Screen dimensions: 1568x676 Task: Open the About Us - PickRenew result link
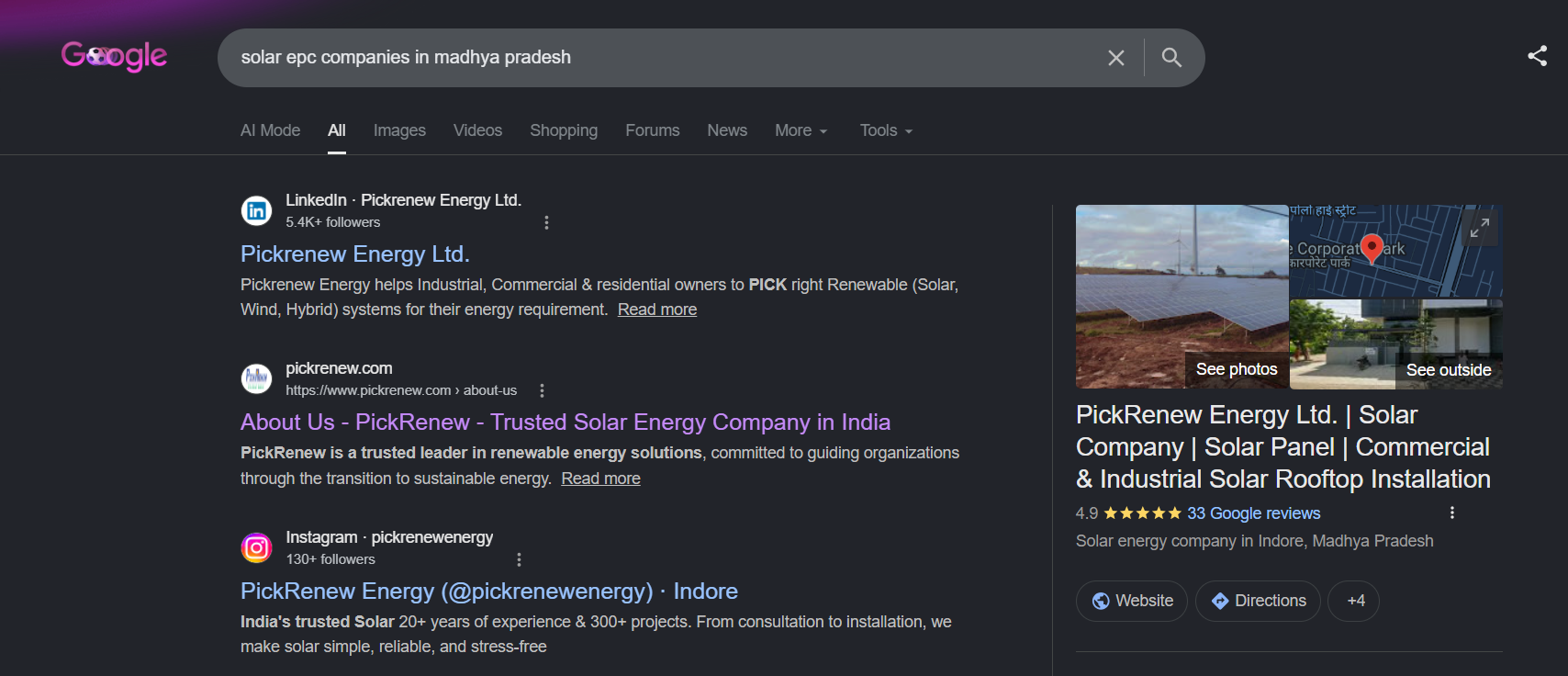pyautogui.click(x=566, y=422)
